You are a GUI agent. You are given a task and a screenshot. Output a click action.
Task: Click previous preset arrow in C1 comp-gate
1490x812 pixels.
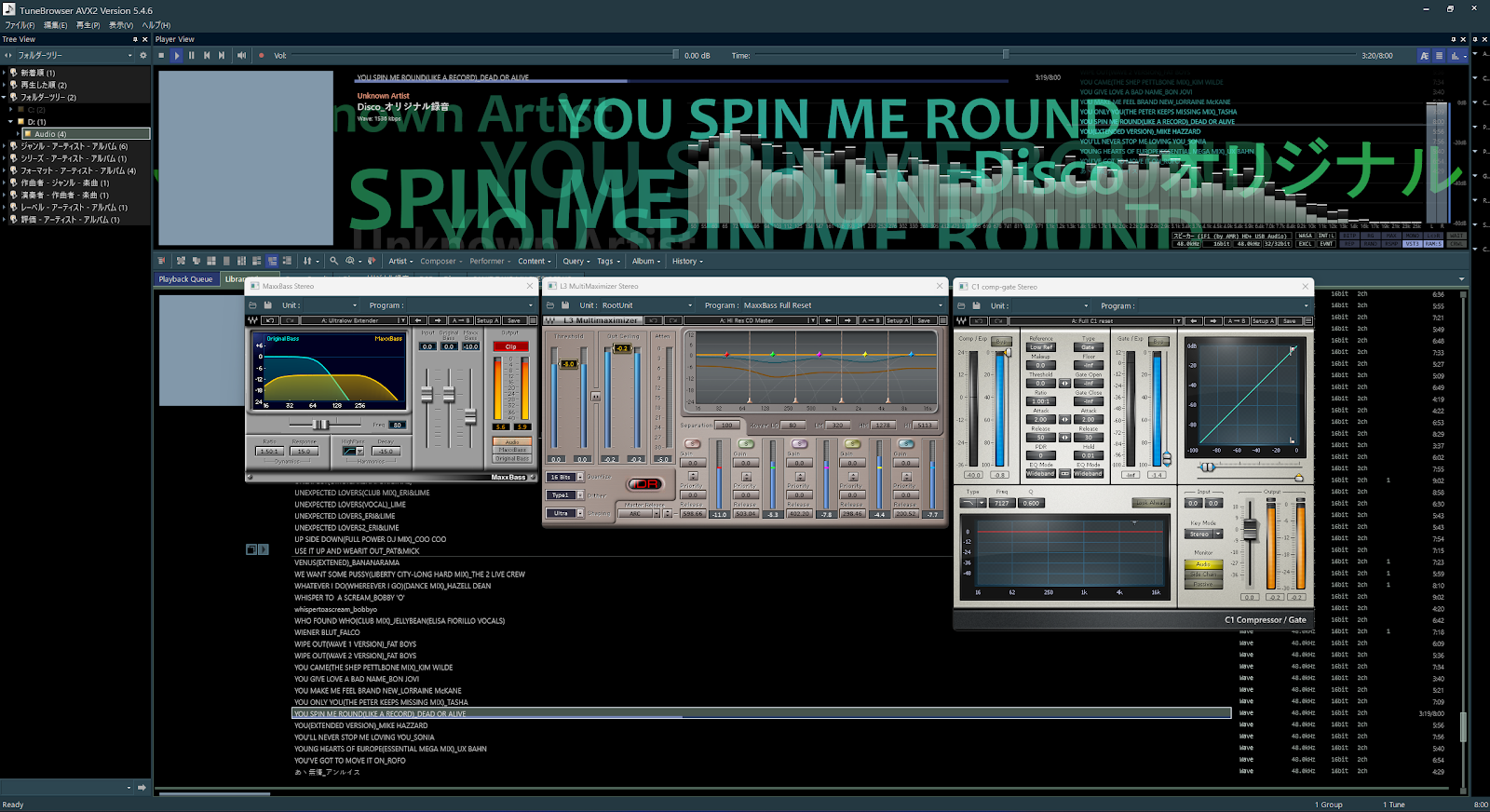1193,321
